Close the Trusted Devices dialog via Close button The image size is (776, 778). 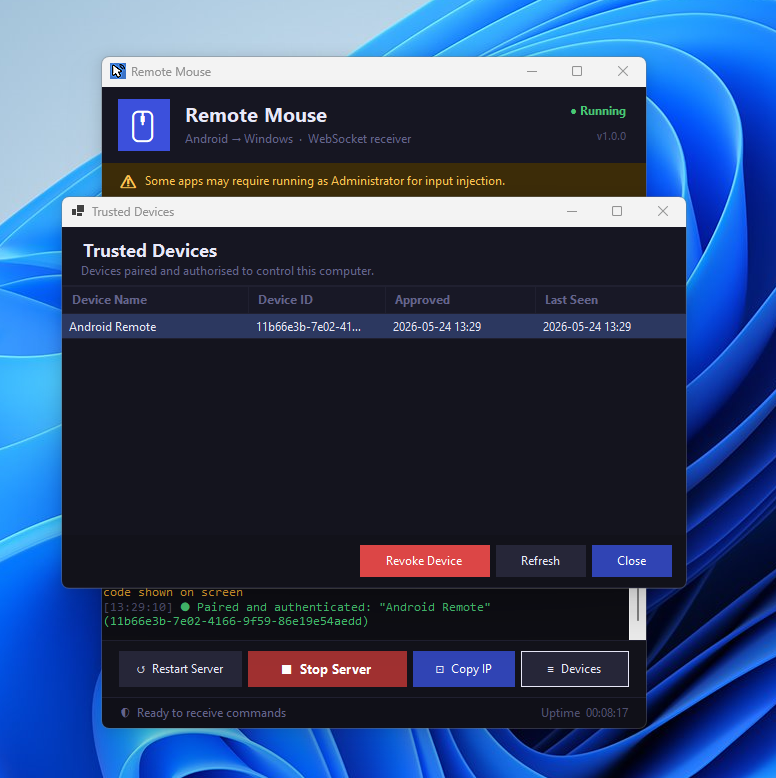632,561
